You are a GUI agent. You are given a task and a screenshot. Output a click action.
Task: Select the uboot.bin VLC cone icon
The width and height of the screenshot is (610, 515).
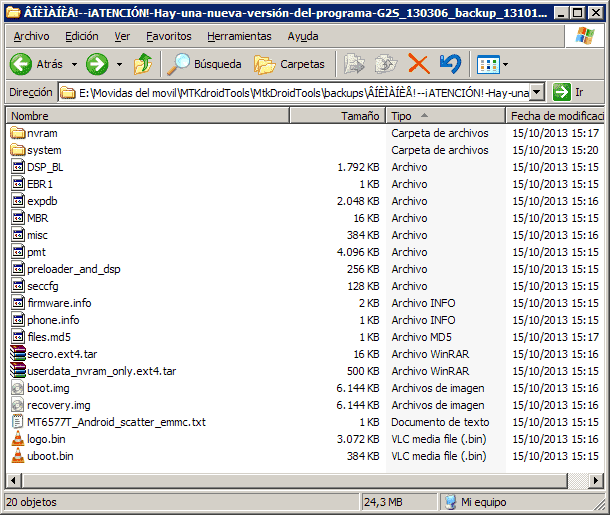pyautogui.click(x=18, y=456)
